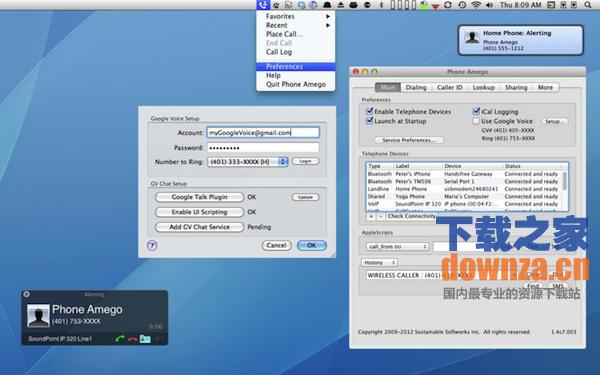Click Check Connectivity button
Viewport: 600px width, 375px height.
click(411, 216)
